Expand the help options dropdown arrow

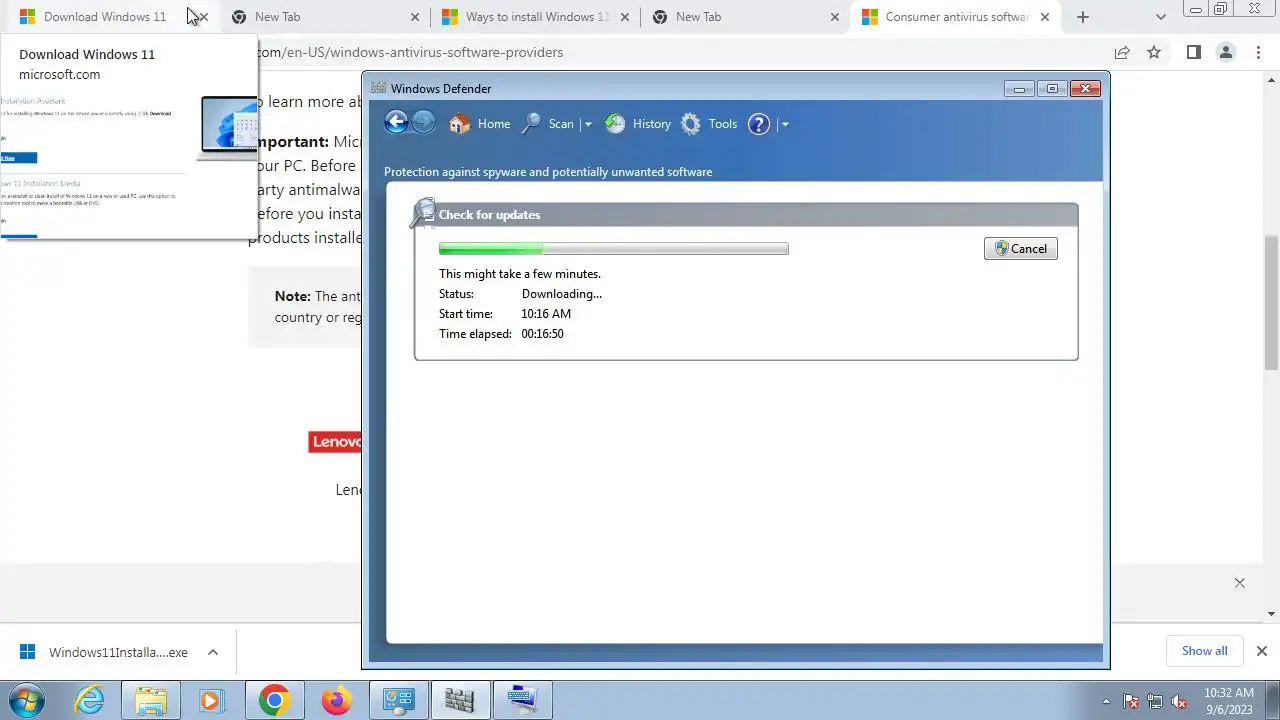click(x=785, y=125)
